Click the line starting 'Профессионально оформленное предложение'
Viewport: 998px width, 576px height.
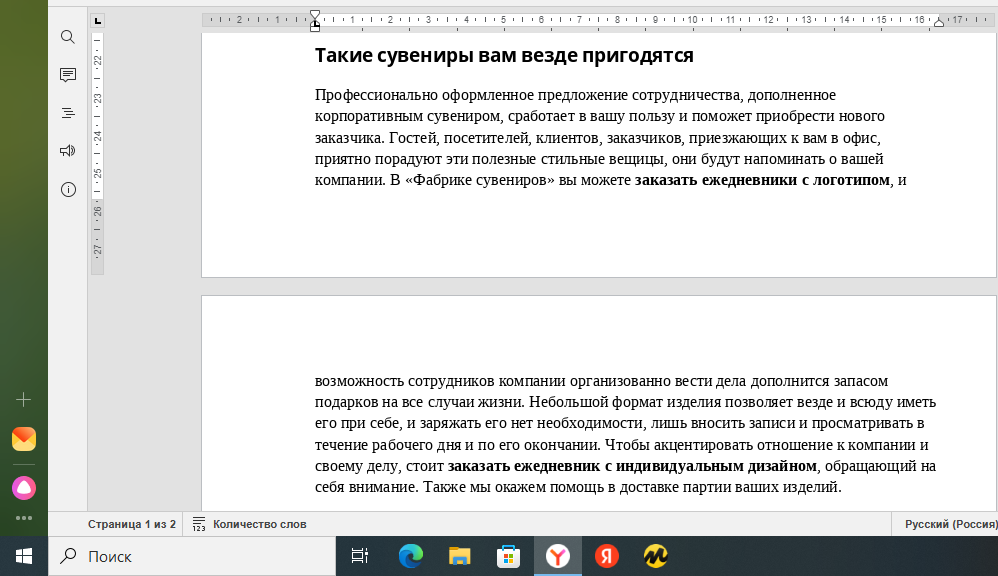(x=575, y=95)
